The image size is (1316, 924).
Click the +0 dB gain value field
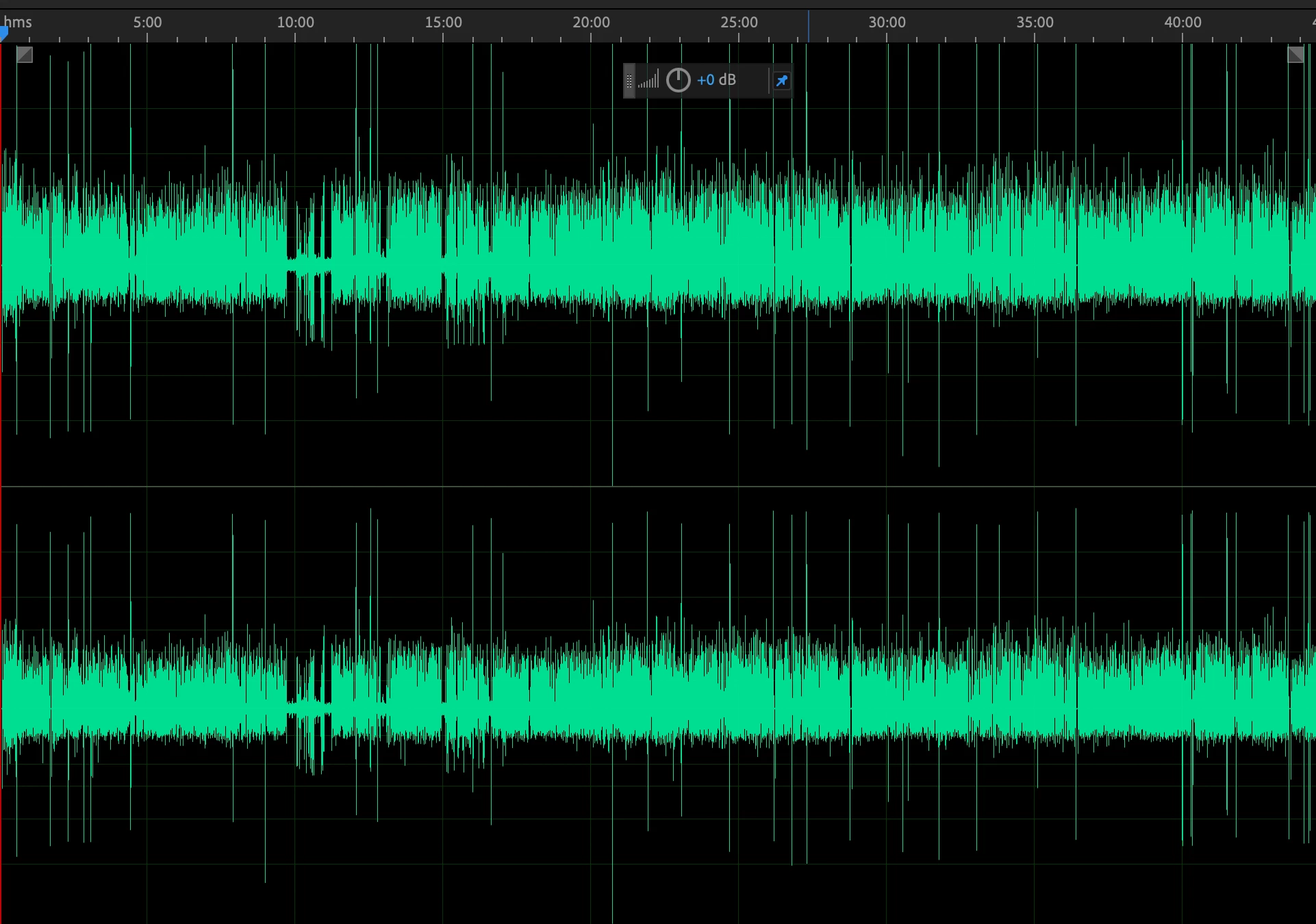click(x=716, y=80)
